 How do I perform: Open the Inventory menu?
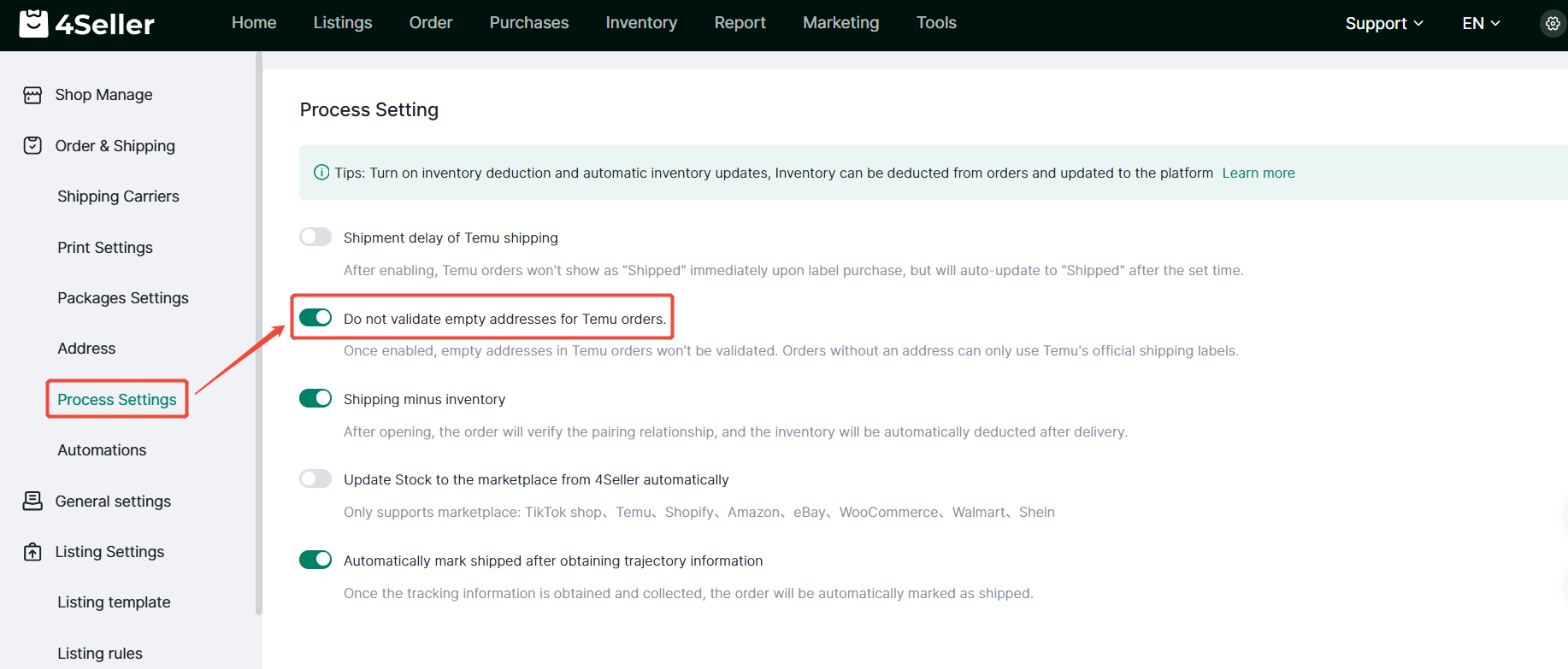[641, 23]
